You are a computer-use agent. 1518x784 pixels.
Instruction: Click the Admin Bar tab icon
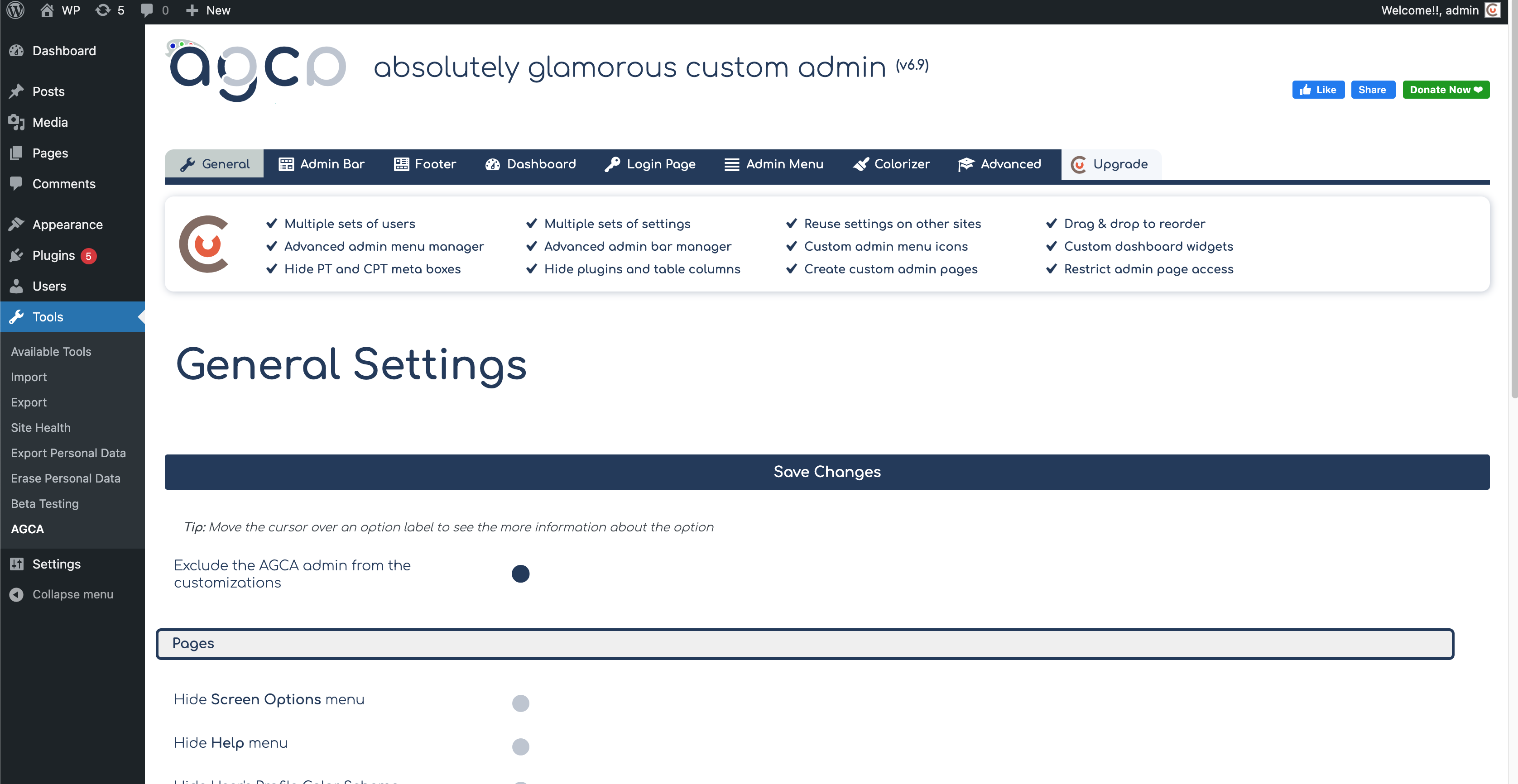click(x=286, y=164)
